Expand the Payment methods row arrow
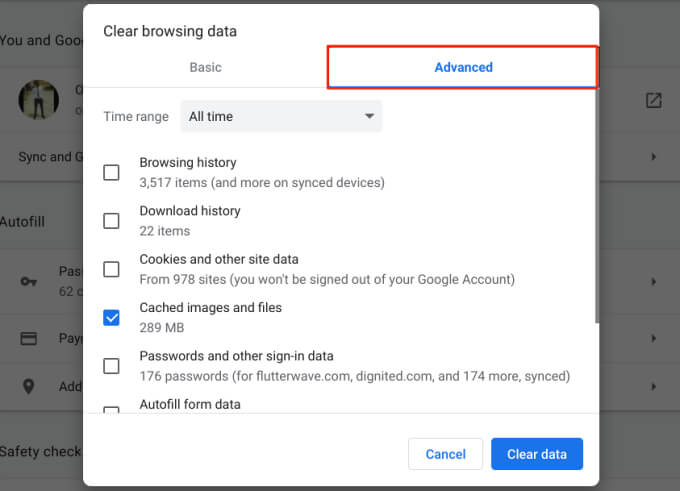This screenshot has height=491, width=680. [x=653, y=338]
